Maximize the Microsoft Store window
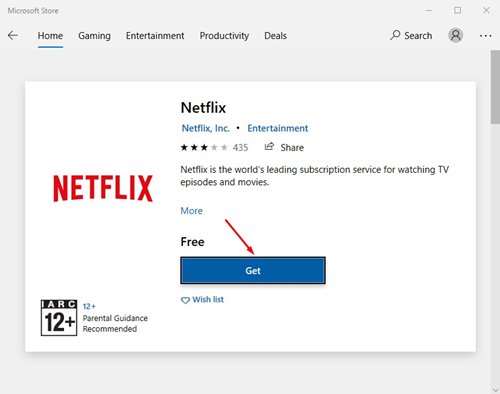 point(458,10)
